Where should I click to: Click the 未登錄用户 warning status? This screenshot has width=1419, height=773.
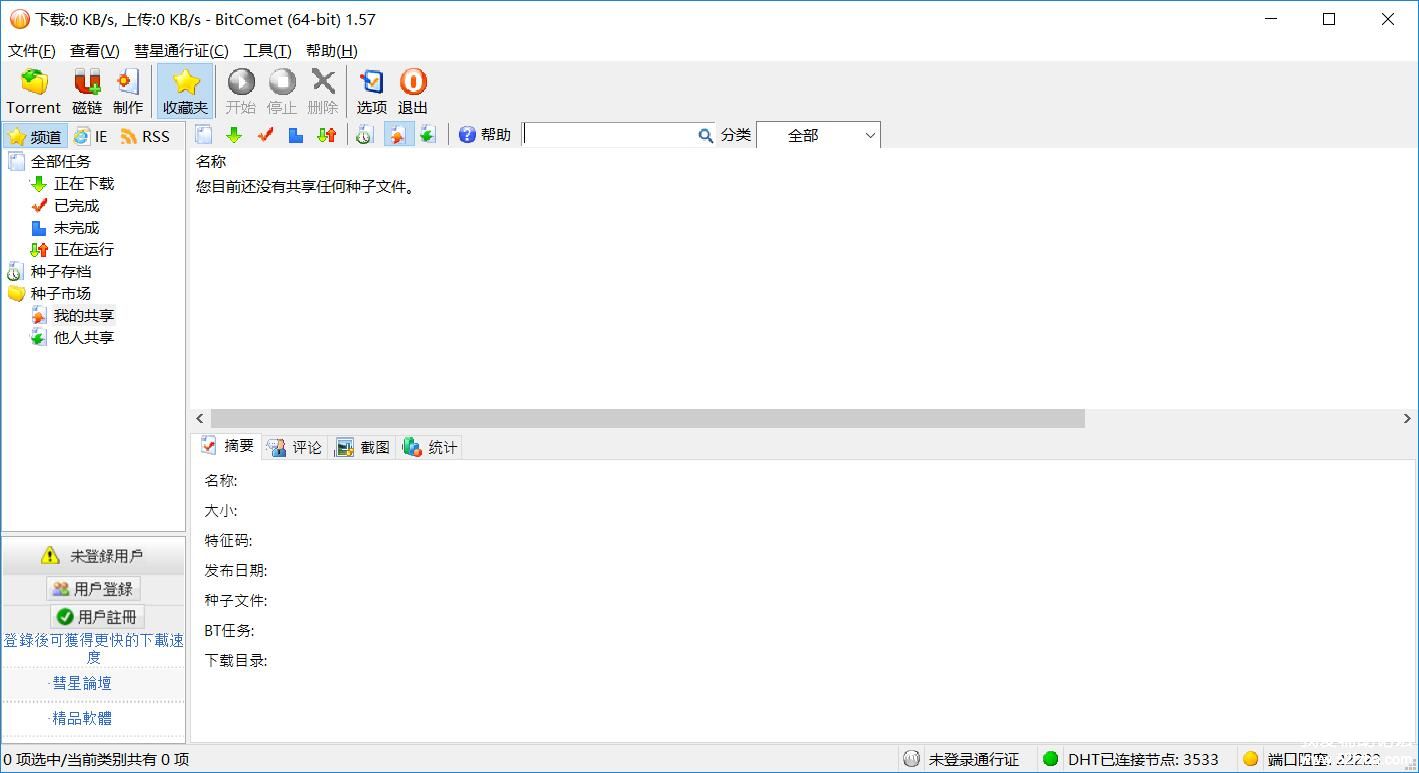tap(93, 556)
